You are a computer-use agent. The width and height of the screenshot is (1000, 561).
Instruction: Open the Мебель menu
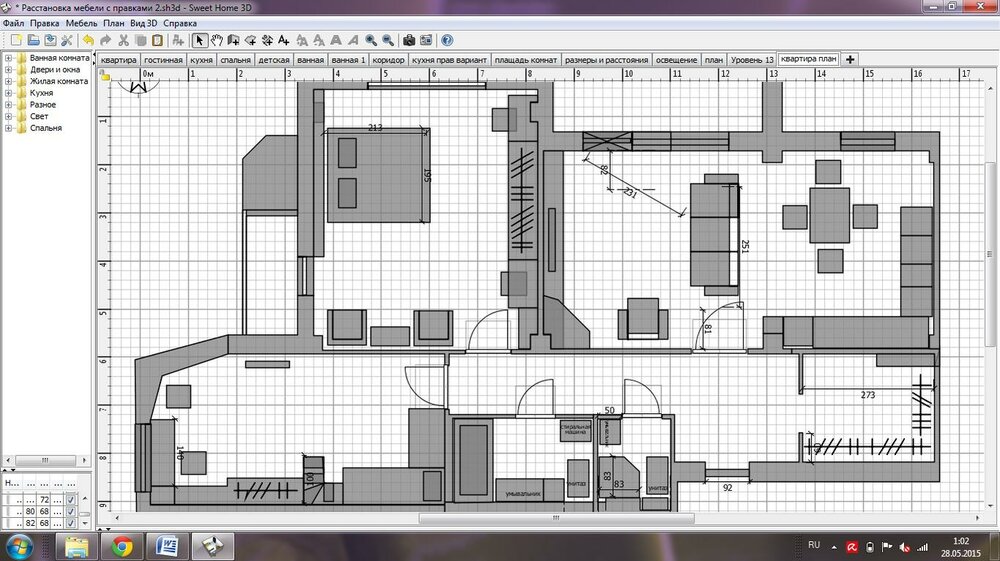pyautogui.click(x=81, y=22)
